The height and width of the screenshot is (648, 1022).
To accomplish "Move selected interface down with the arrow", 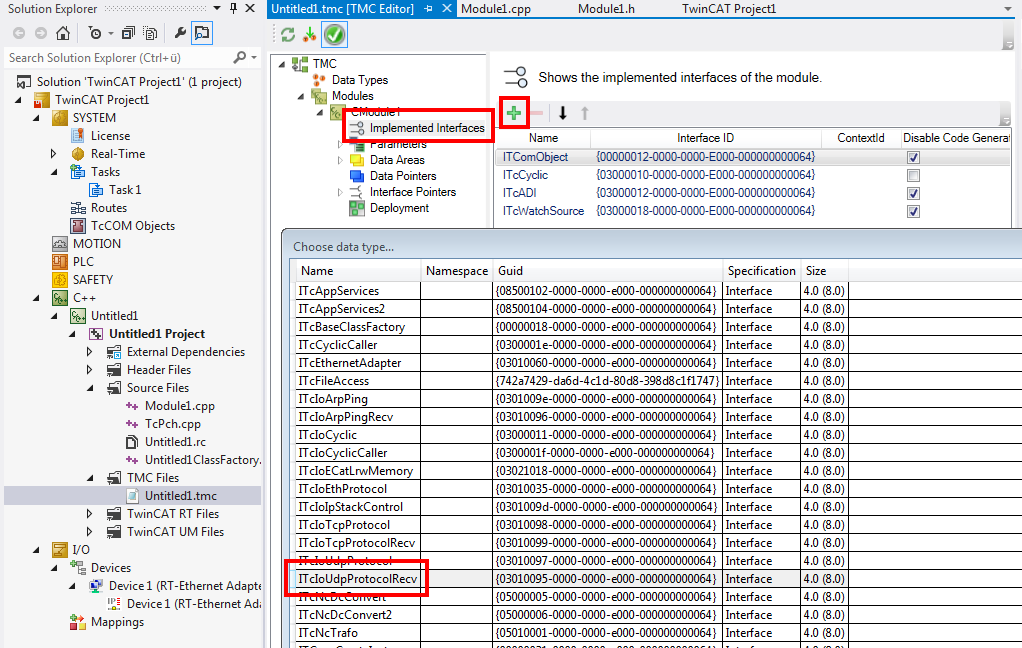I will pyautogui.click(x=562, y=113).
